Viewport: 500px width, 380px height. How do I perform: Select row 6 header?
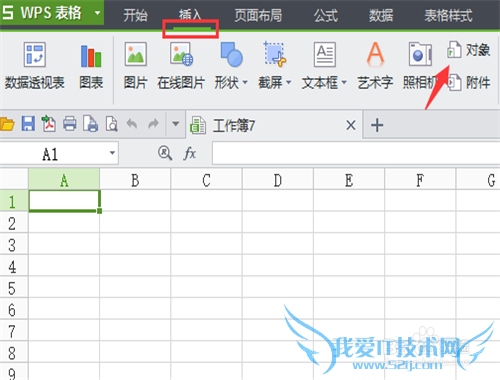pyautogui.click(x=14, y=309)
